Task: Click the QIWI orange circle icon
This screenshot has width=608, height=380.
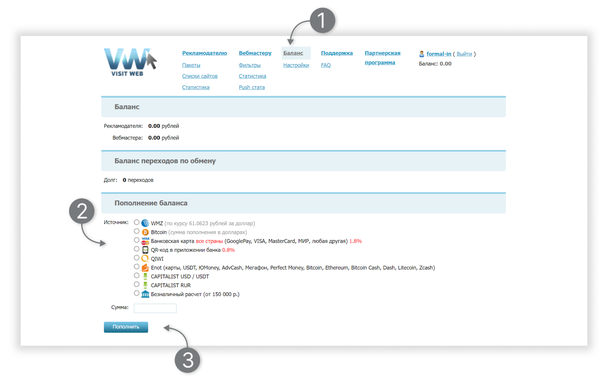Action: pos(145,259)
